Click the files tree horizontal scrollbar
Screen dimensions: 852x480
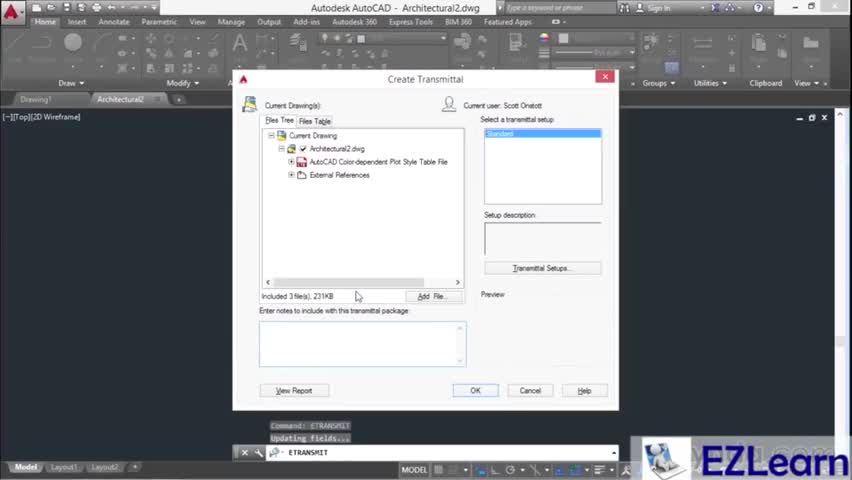point(348,282)
